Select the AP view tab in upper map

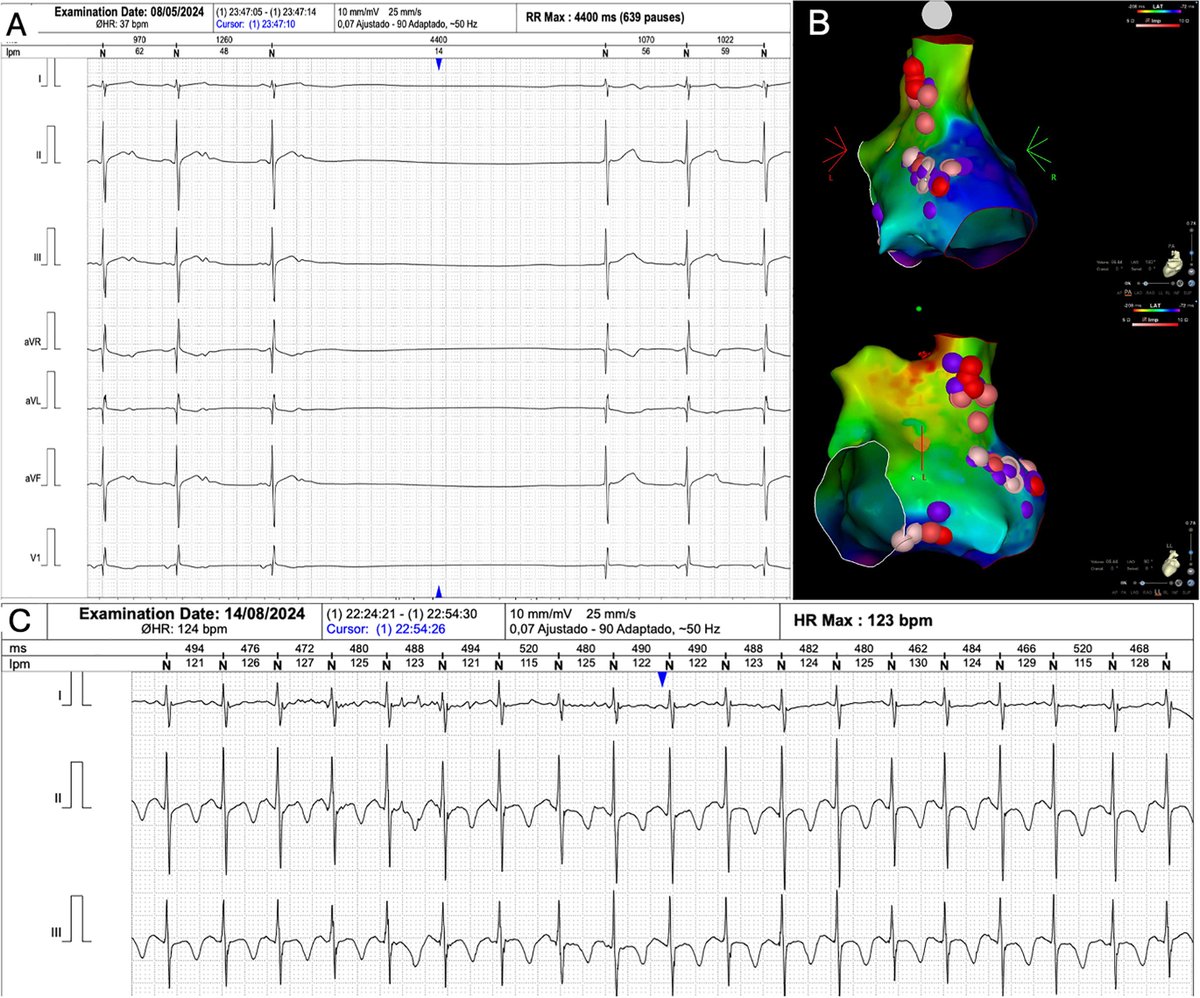click(x=1119, y=293)
